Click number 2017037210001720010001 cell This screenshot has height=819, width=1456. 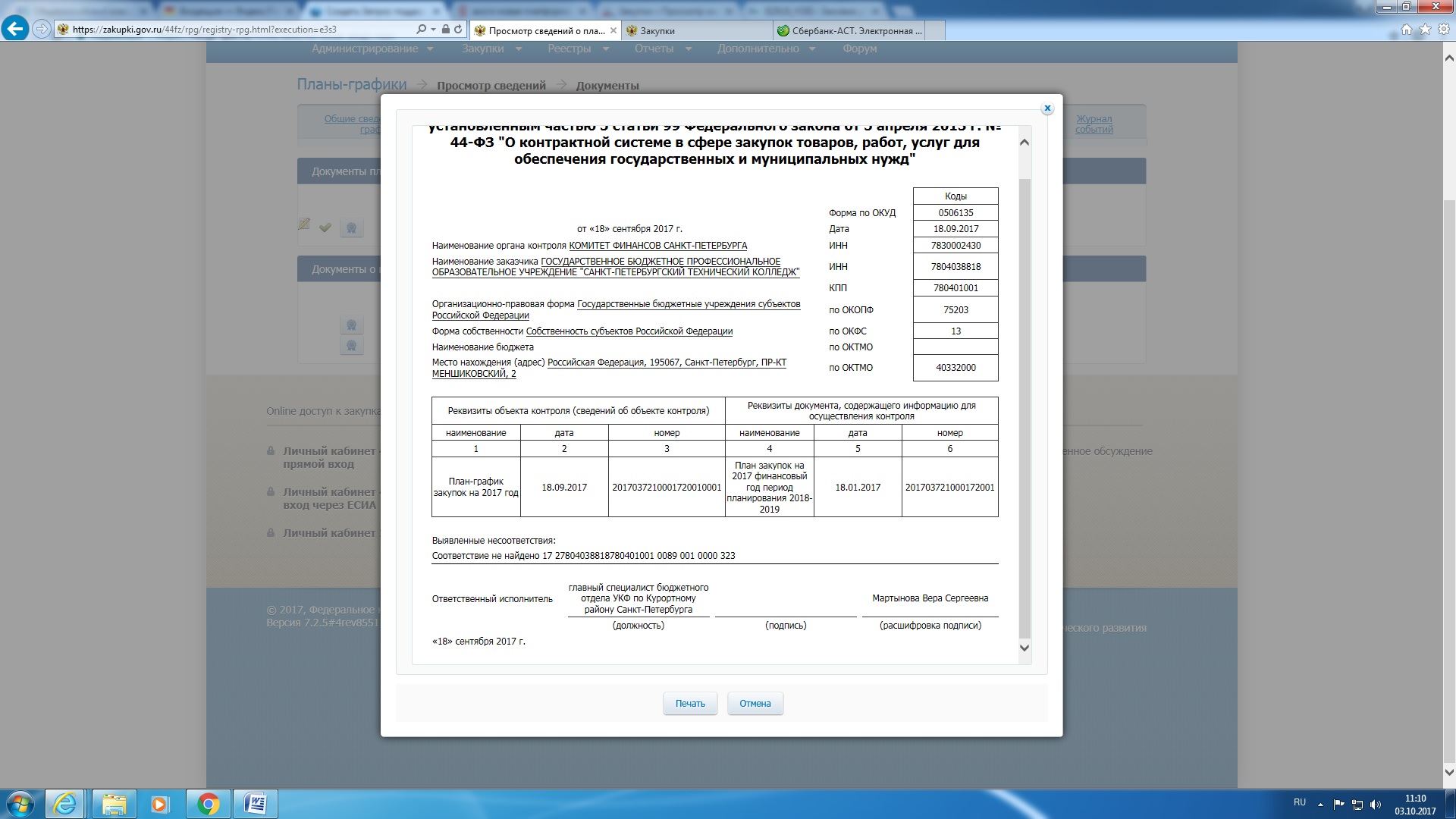pyautogui.click(x=667, y=488)
